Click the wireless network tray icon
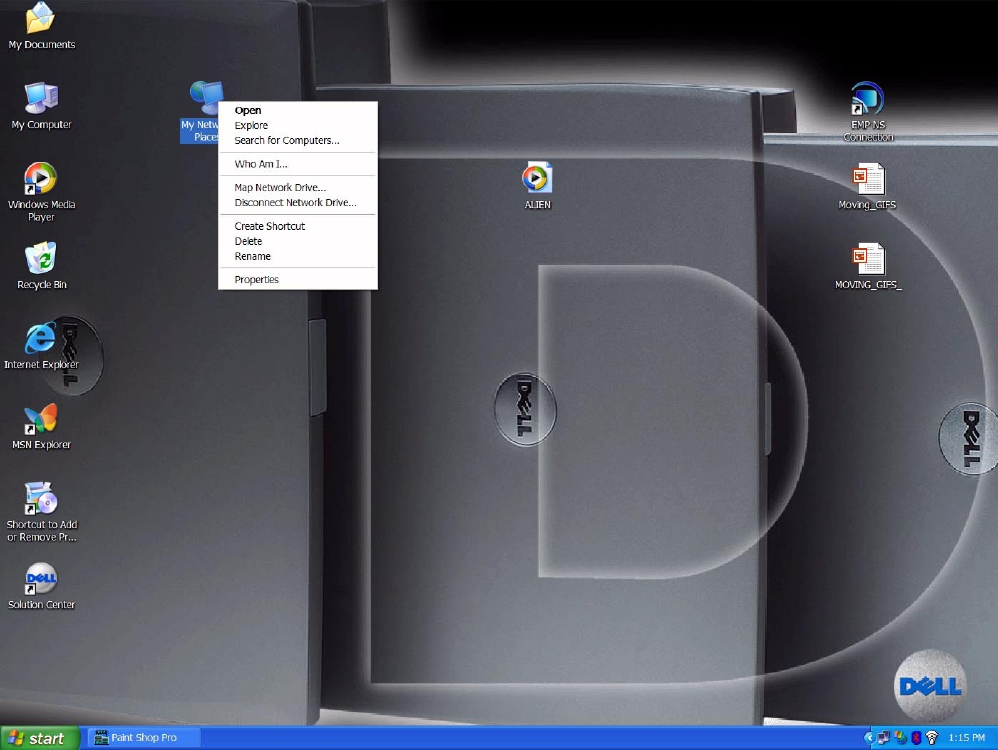Screen dimensions: 998x750 click(932, 737)
